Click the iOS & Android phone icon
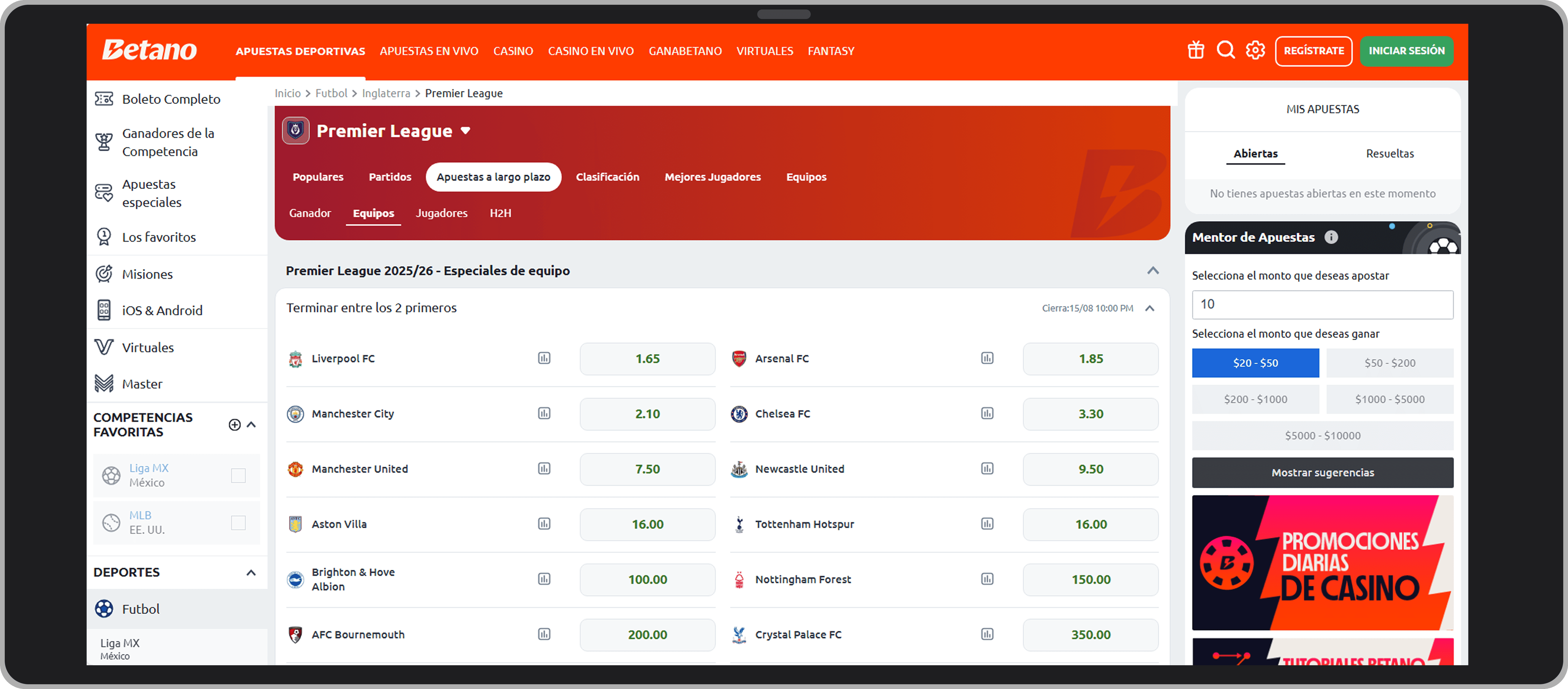 pyautogui.click(x=103, y=310)
